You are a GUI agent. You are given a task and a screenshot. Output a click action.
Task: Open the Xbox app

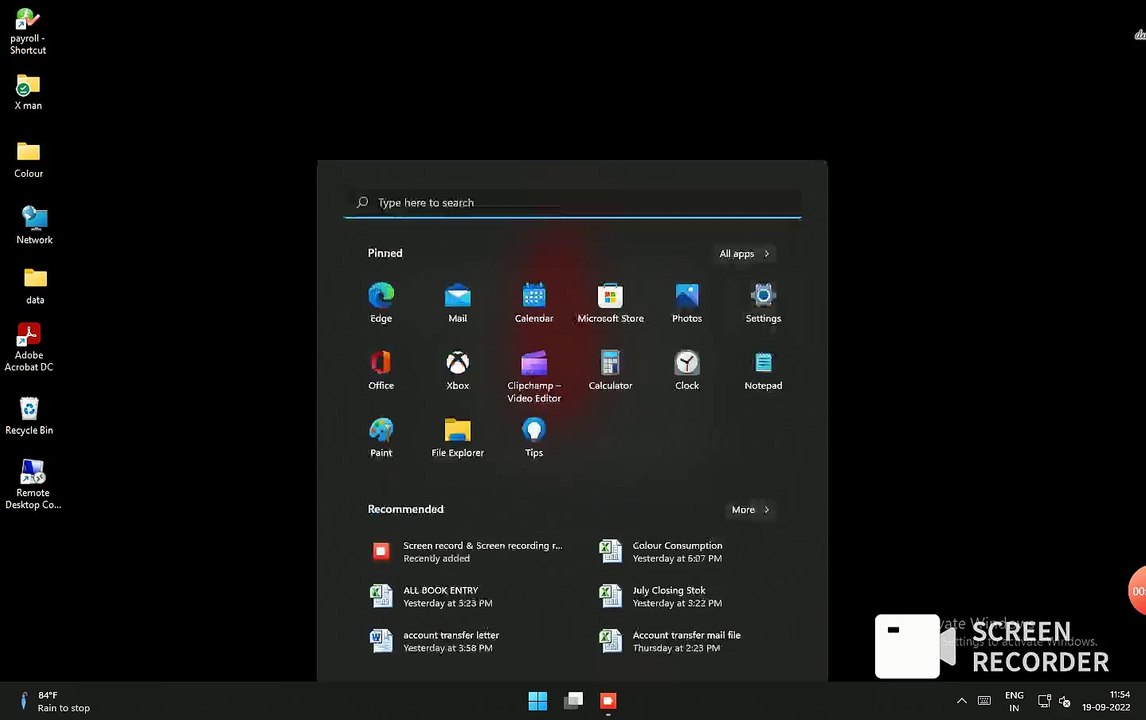[458, 370]
